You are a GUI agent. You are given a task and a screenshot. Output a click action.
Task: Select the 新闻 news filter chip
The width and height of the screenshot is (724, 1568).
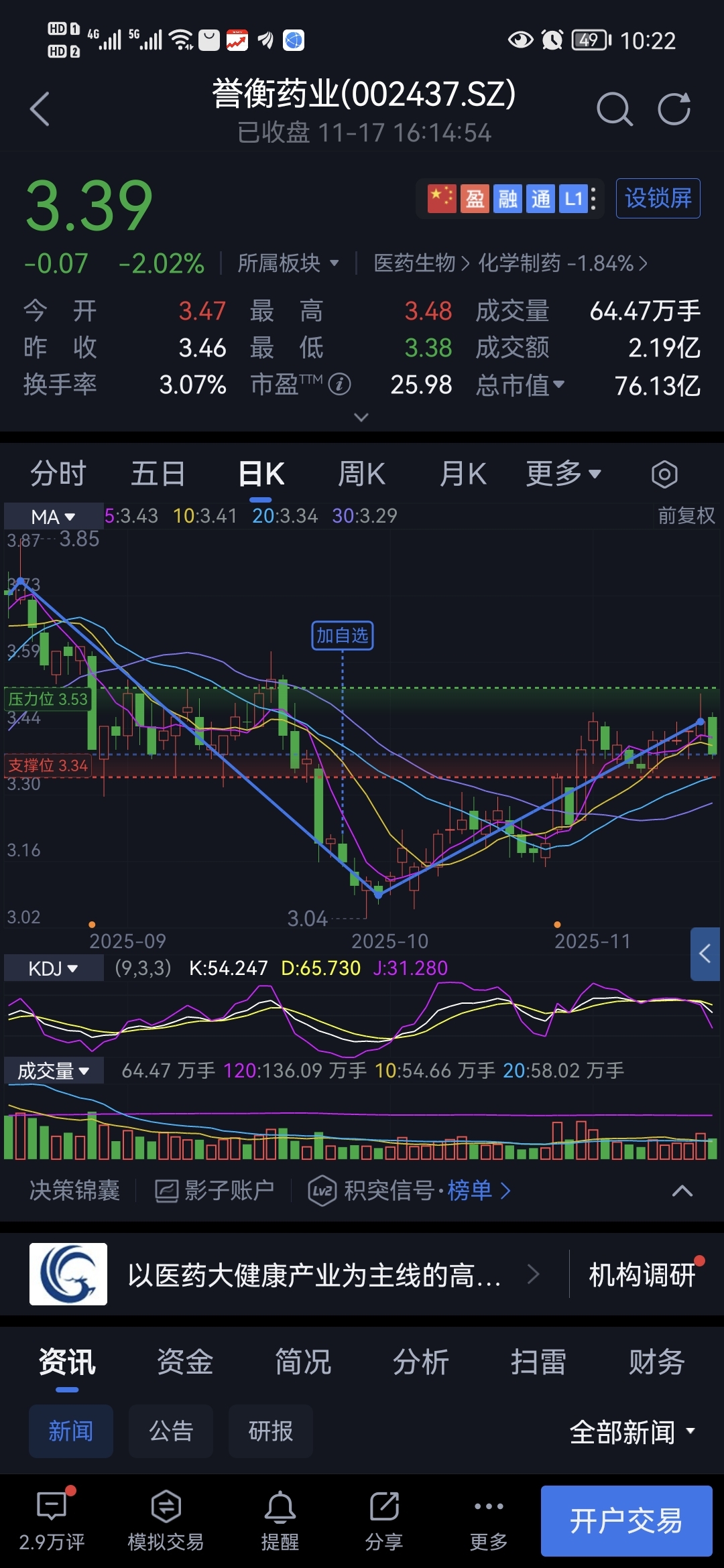tap(70, 1431)
